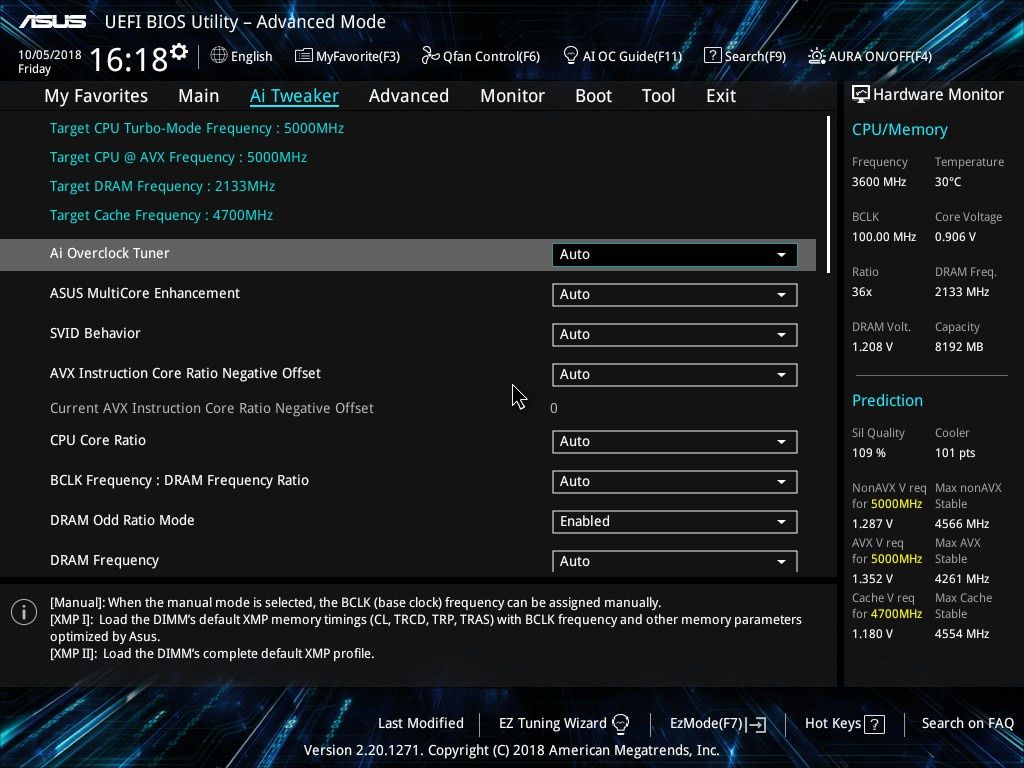Click Target DRAM Frequency : 2133MHz text
The width and height of the screenshot is (1024, 768).
[x=162, y=186]
